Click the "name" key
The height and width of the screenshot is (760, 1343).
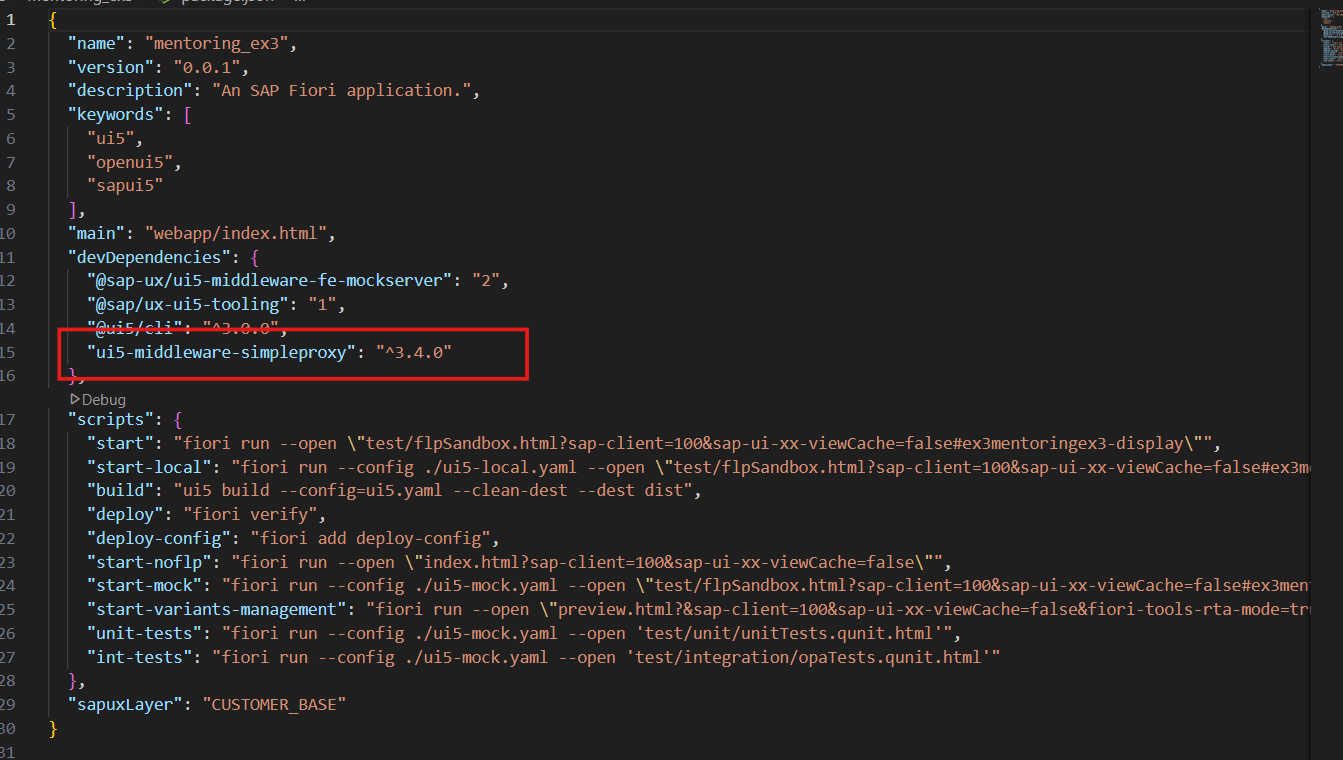(x=97, y=43)
